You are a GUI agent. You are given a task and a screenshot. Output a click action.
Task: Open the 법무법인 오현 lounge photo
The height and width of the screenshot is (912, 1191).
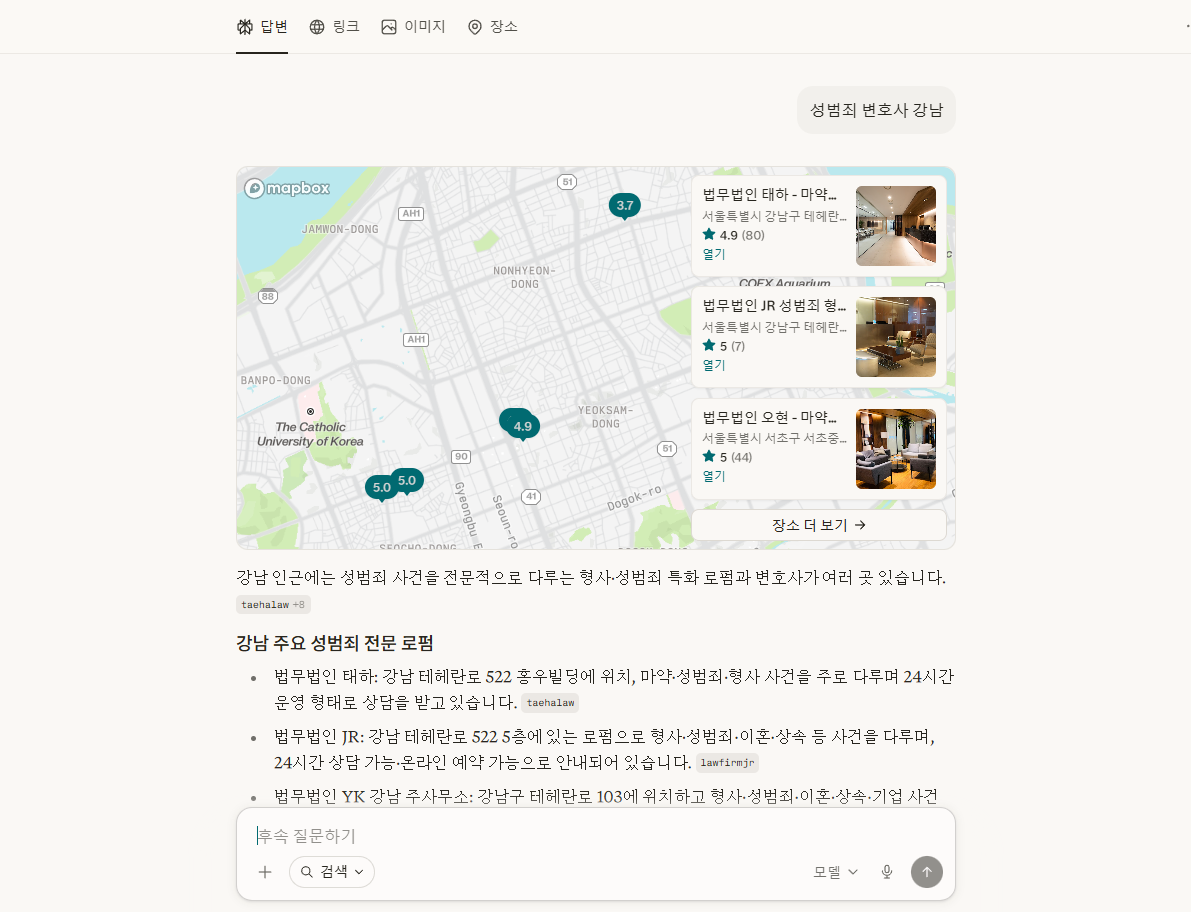point(896,449)
